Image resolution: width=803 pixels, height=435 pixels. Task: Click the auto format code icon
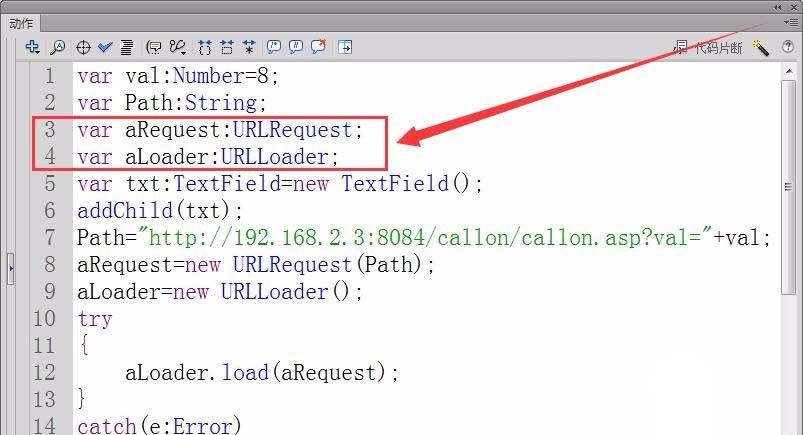(126, 47)
